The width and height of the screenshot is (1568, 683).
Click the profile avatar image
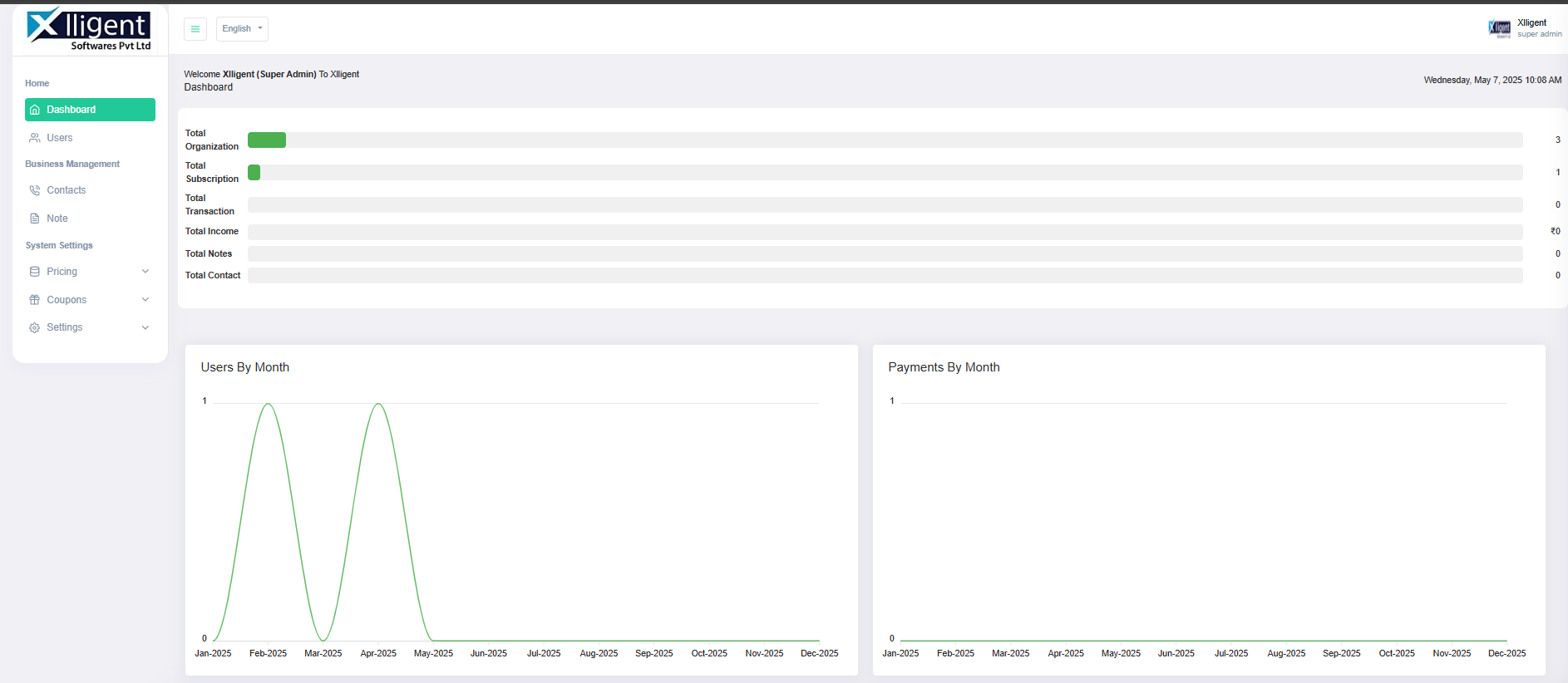click(x=1499, y=29)
